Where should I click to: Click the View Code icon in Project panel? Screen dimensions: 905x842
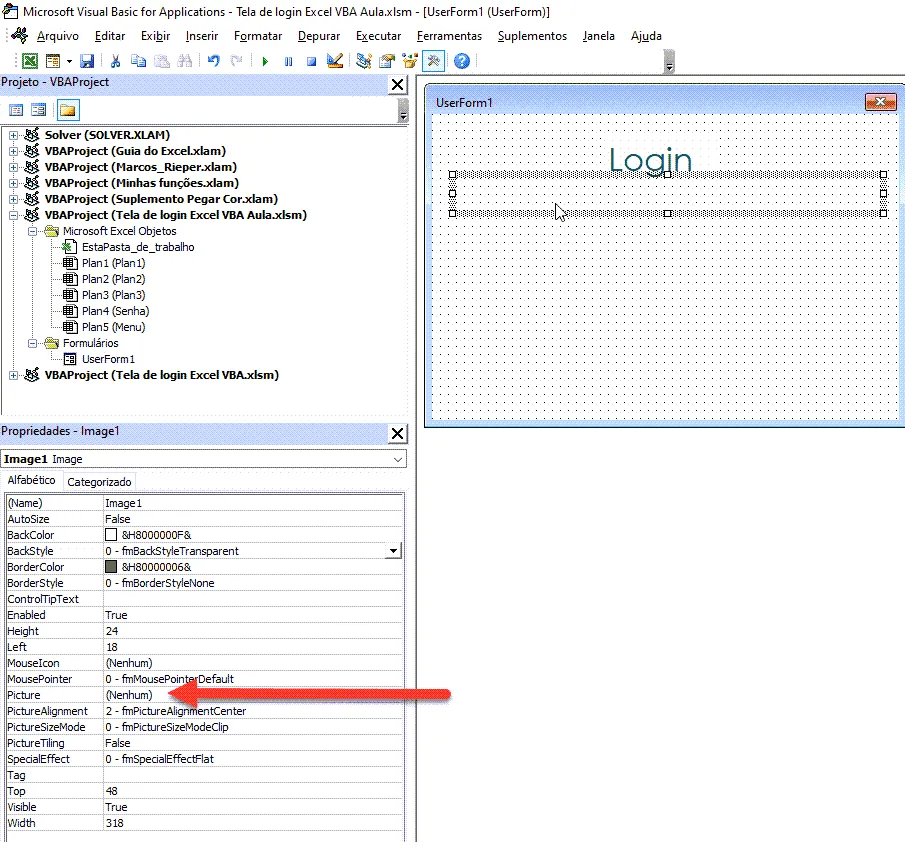[16, 110]
